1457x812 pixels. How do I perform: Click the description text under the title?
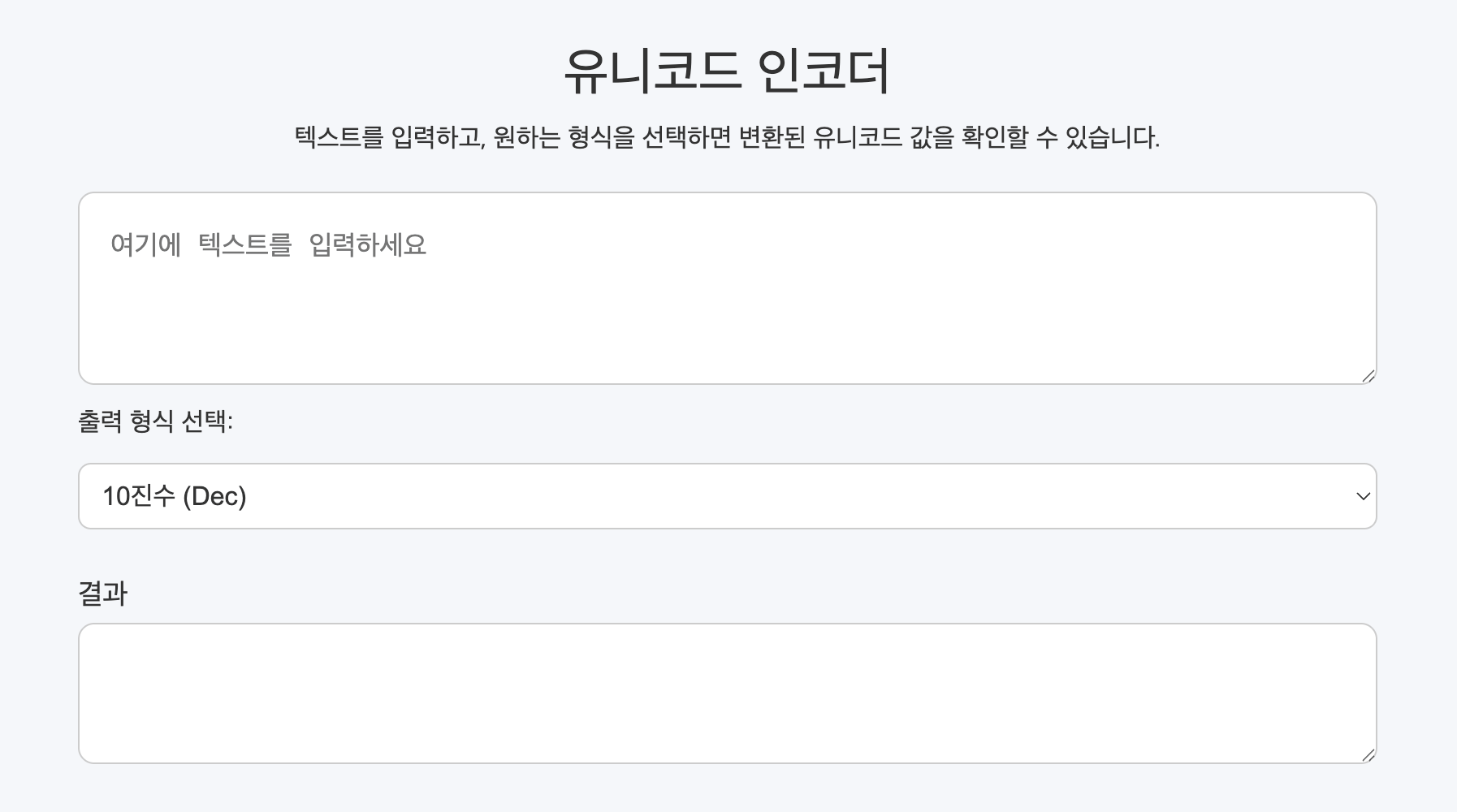(x=727, y=138)
